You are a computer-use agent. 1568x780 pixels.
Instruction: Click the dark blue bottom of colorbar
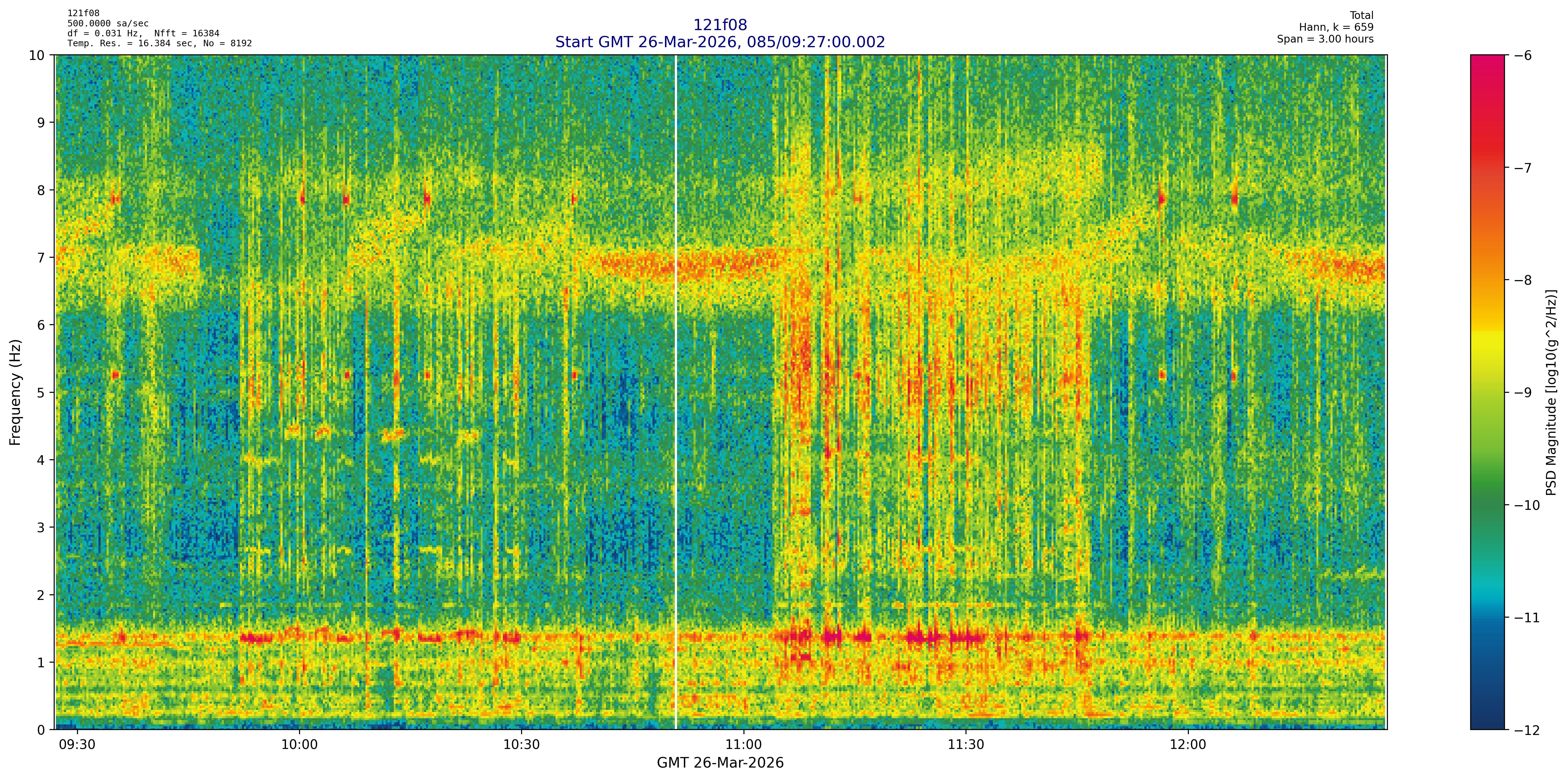(1487, 721)
